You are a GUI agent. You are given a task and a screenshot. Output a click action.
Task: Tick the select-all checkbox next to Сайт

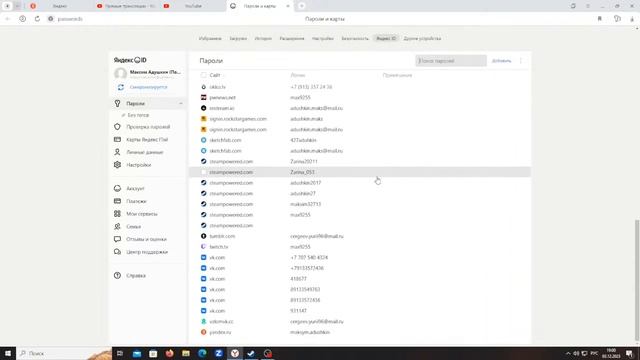tap(204, 75)
